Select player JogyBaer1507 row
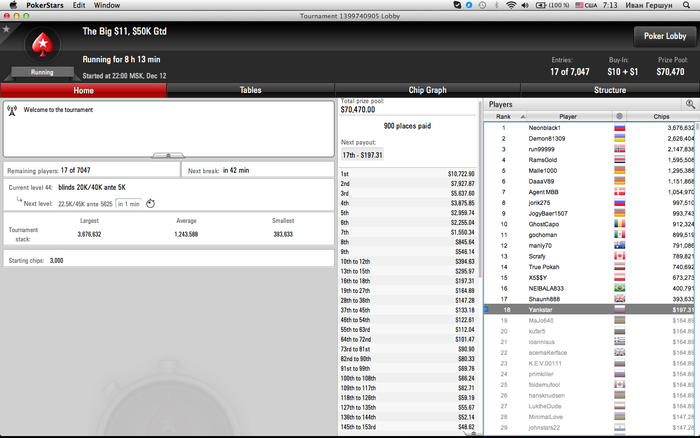This screenshot has width=700, height=438. pos(589,213)
